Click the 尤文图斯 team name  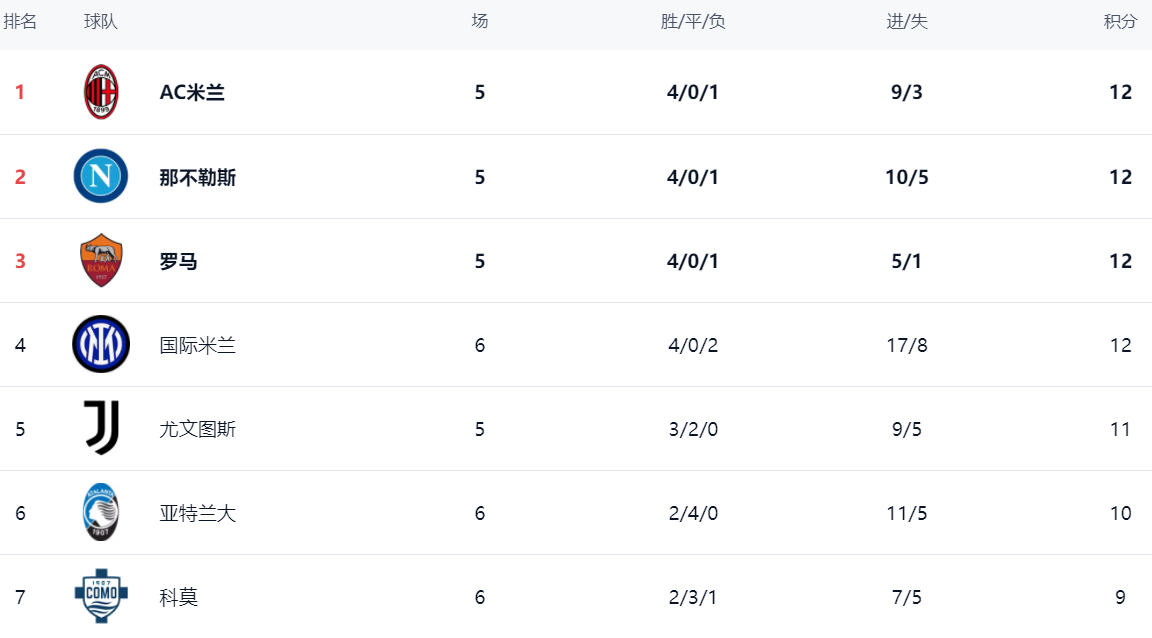tap(198, 429)
